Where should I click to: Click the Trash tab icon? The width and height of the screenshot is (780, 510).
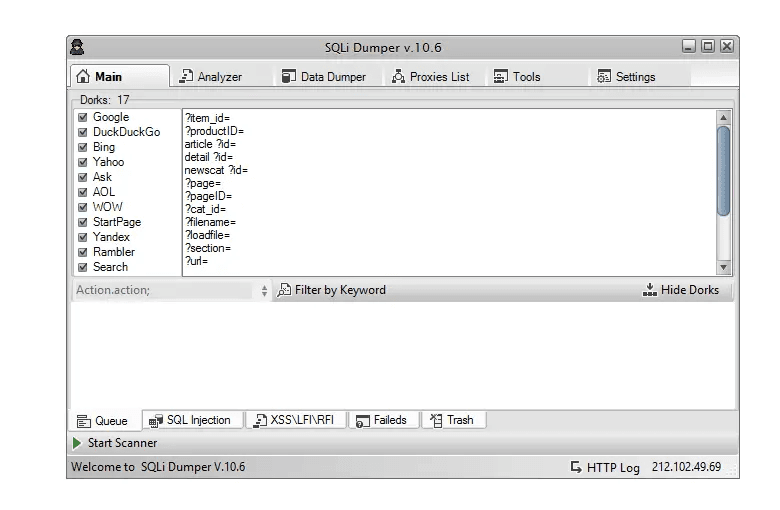pyautogui.click(x=436, y=420)
